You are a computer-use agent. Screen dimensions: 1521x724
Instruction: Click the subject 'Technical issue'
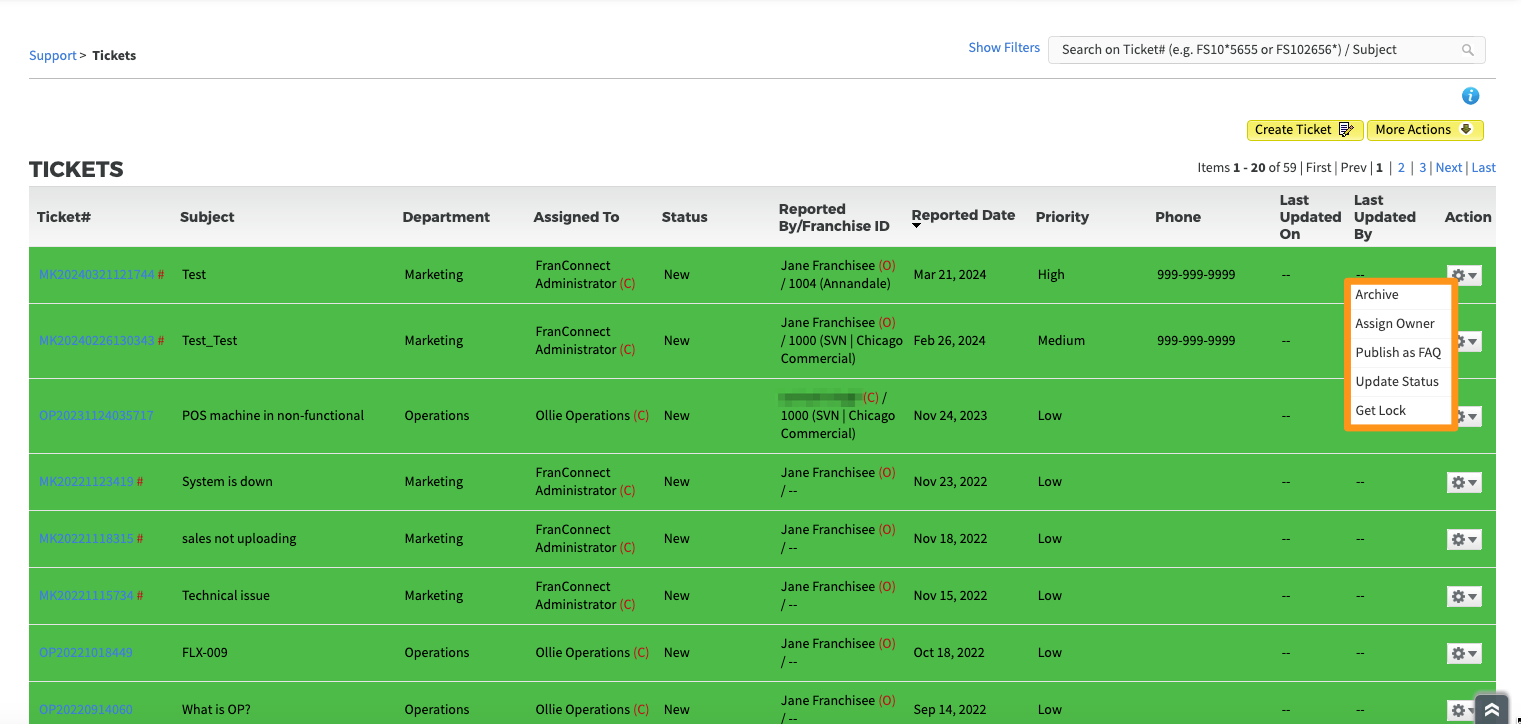click(x=226, y=596)
